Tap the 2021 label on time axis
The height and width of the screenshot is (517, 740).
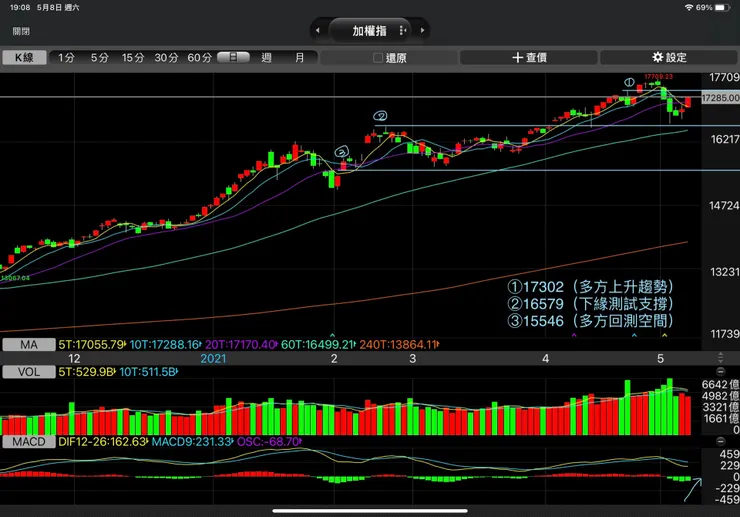213,359
